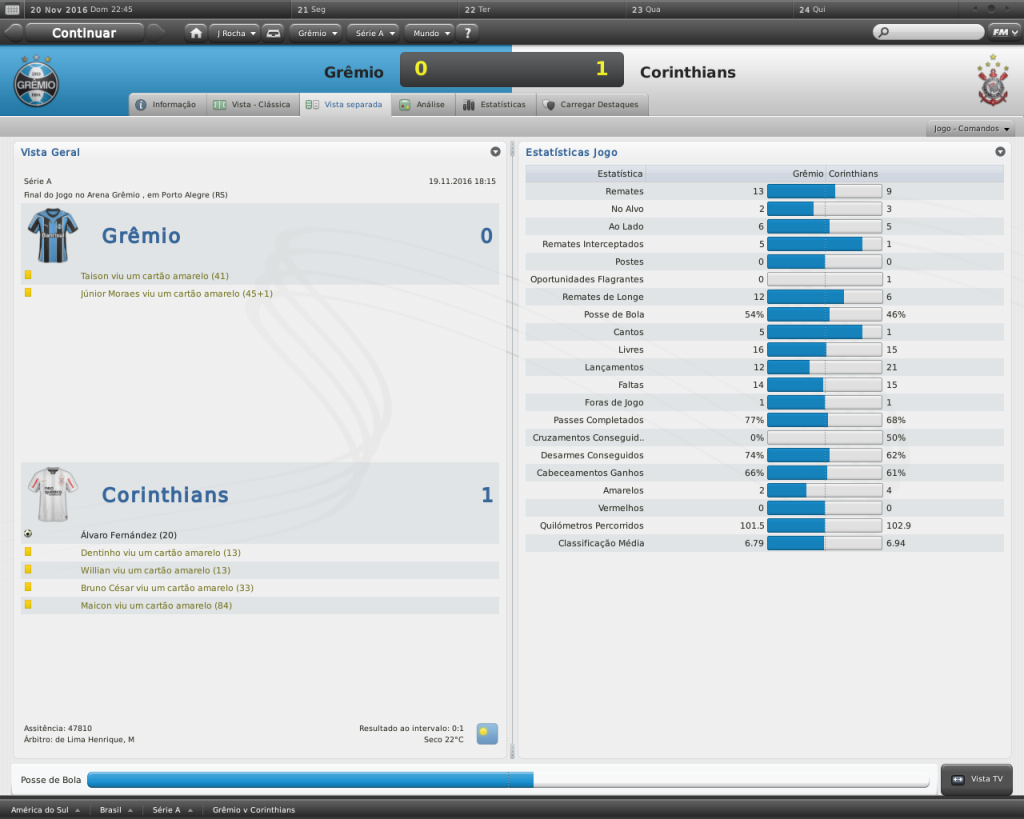The width and height of the screenshot is (1024, 819).
Task: Click the Posse de Bola progress bar
Action: point(508,780)
